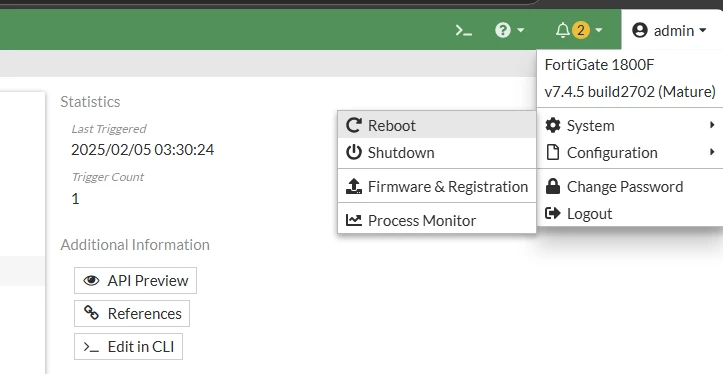Click the References chain link icon
723x374 pixels.
(91, 313)
